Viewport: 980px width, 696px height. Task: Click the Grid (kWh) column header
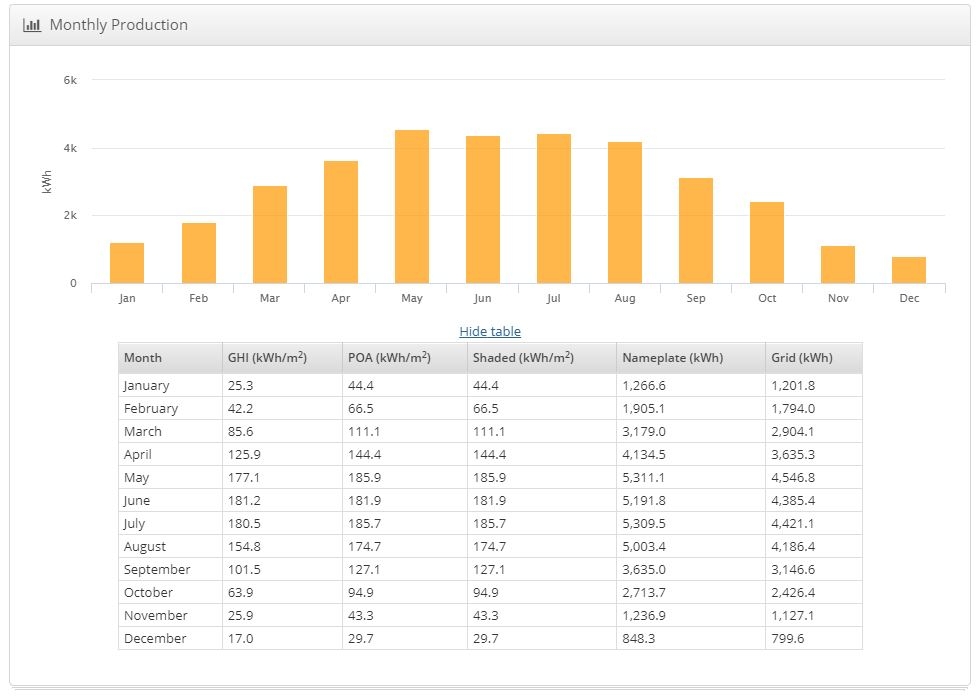click(801, 358)
